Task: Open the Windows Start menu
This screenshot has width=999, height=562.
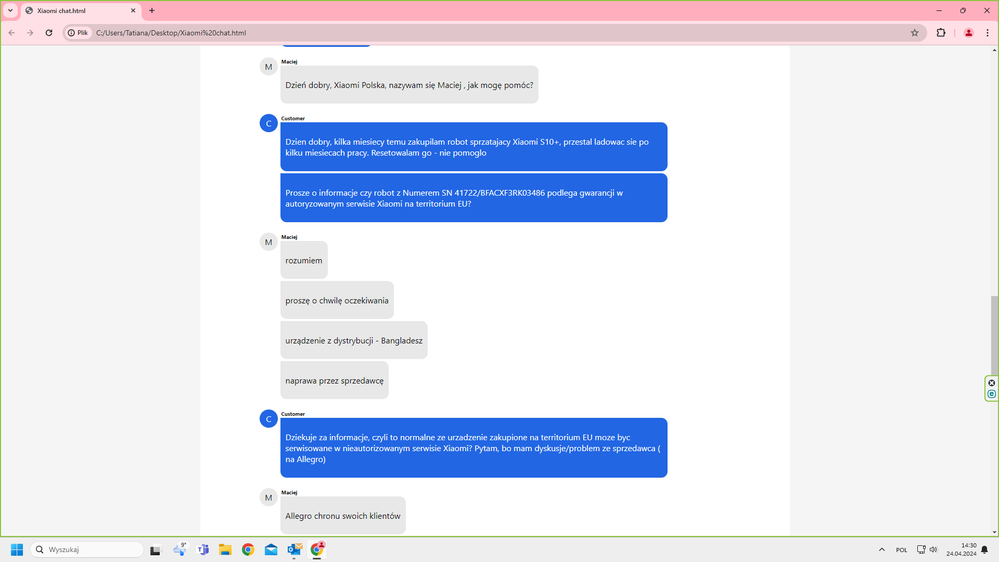Action: pos(17,549)
